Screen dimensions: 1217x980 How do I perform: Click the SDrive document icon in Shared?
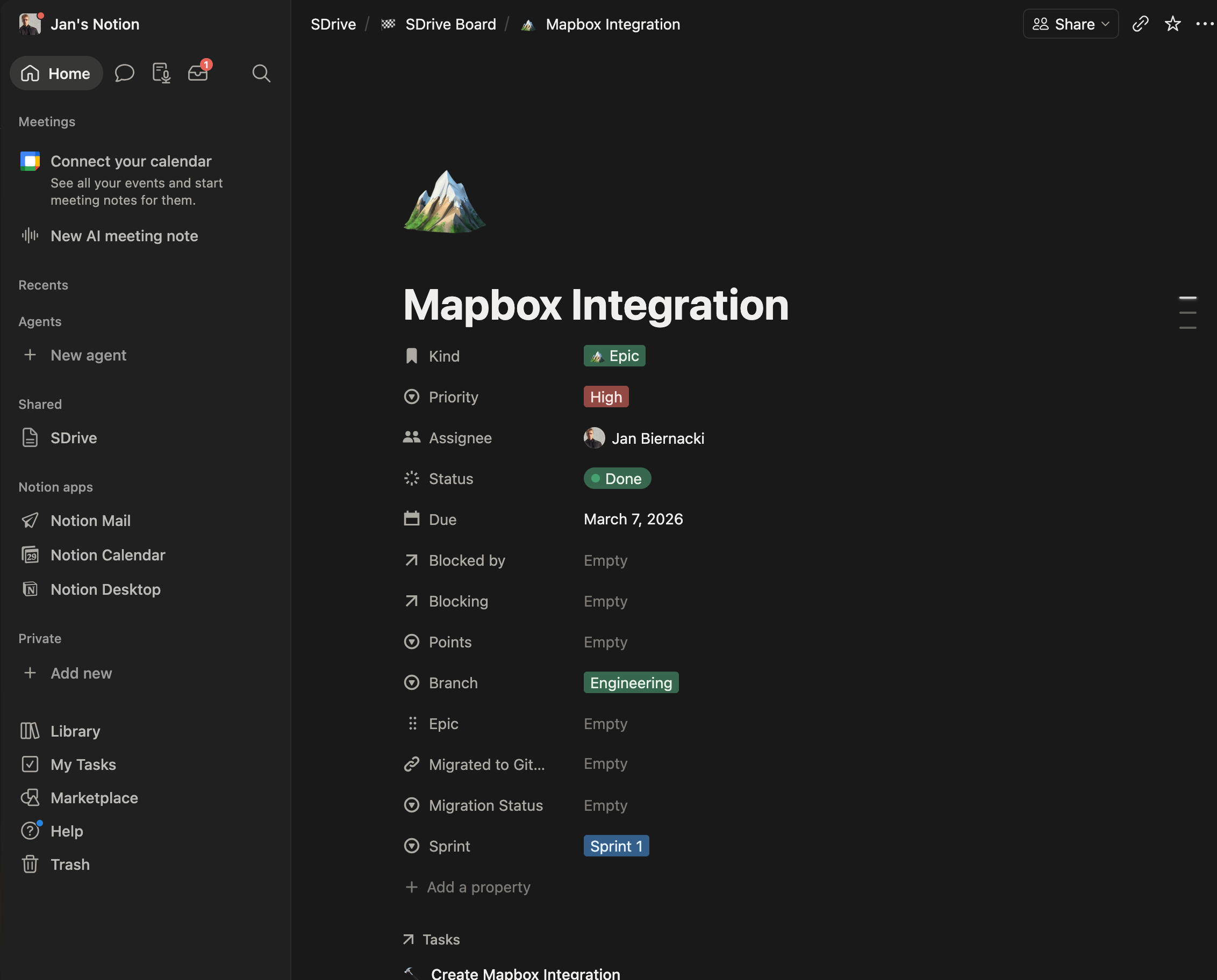pos(30,437)
